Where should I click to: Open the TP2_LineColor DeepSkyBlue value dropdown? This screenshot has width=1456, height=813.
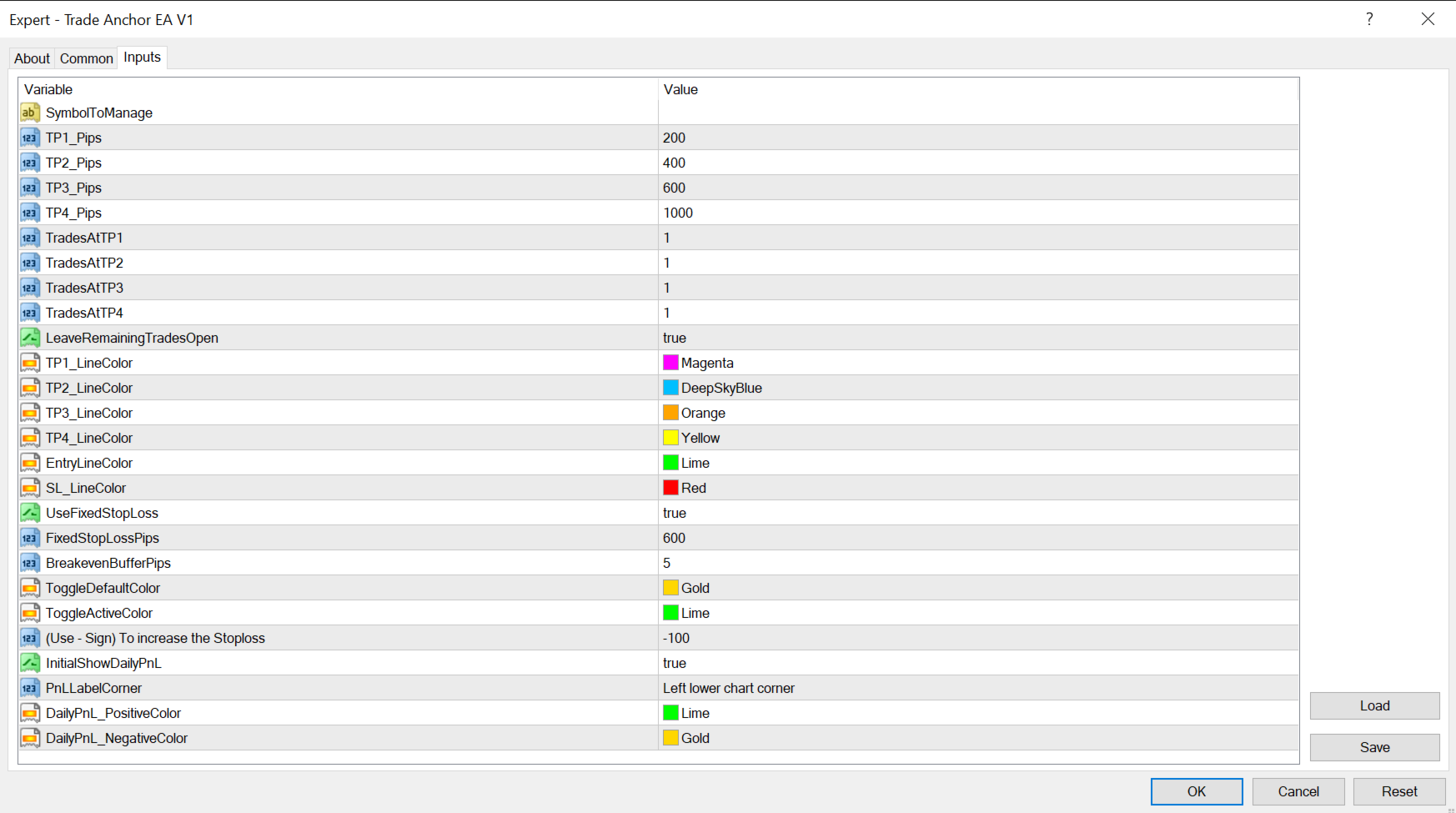coord(978,388)
